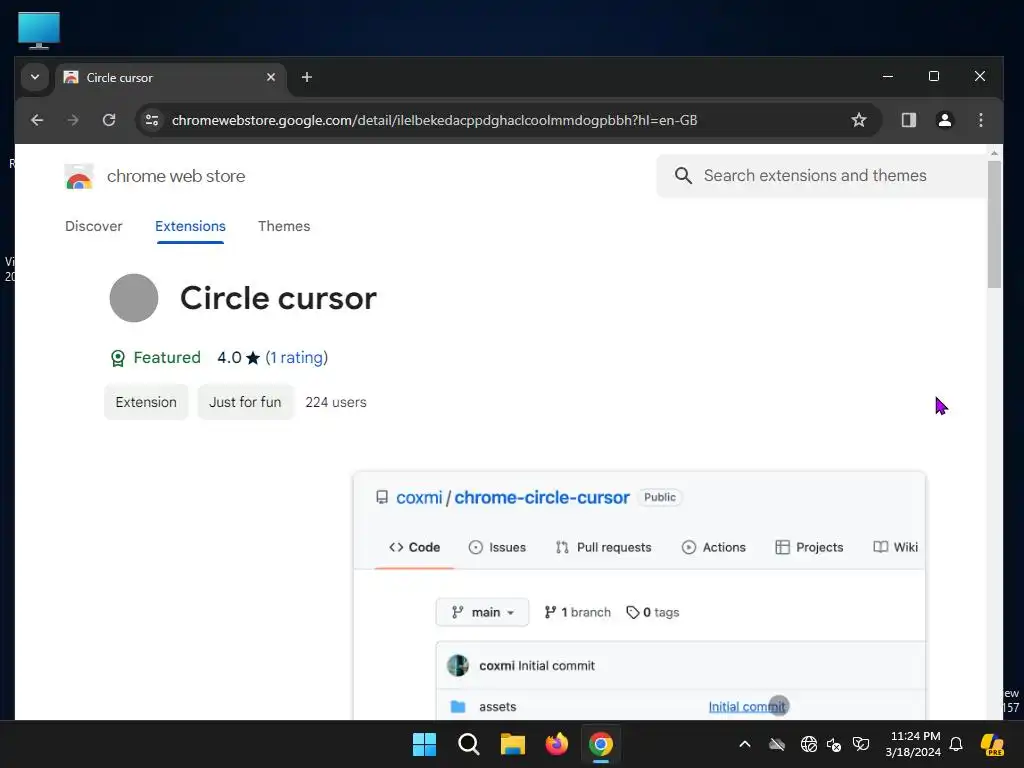Focus the Search extensions and themes field
1024x768 pixels.
[822, 176]
